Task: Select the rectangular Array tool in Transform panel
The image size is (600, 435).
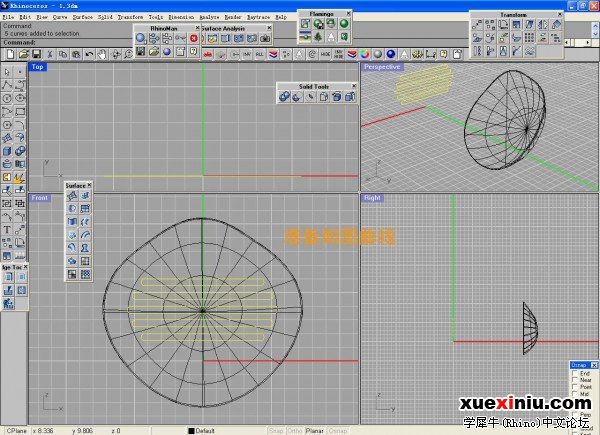Action: tap(530, 37)
